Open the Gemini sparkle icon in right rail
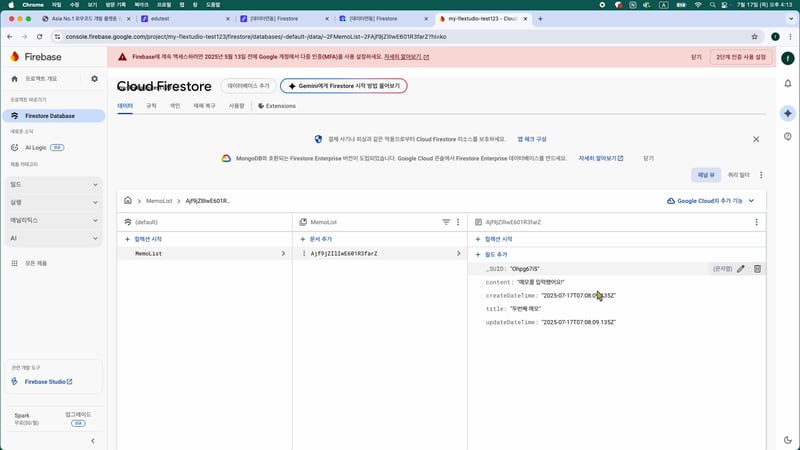800x450 pixels. coord(788,113)
